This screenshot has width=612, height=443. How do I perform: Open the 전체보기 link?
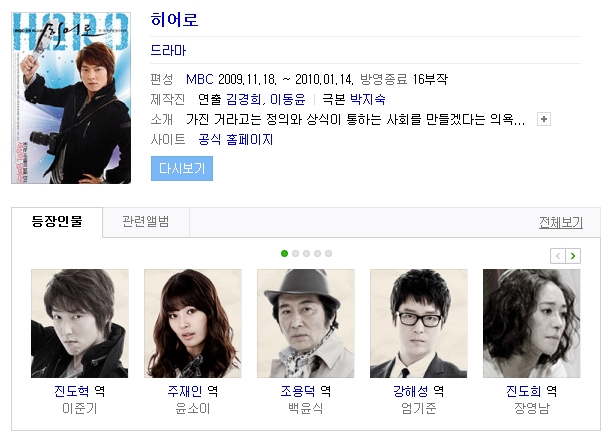(x=561, y=222)
